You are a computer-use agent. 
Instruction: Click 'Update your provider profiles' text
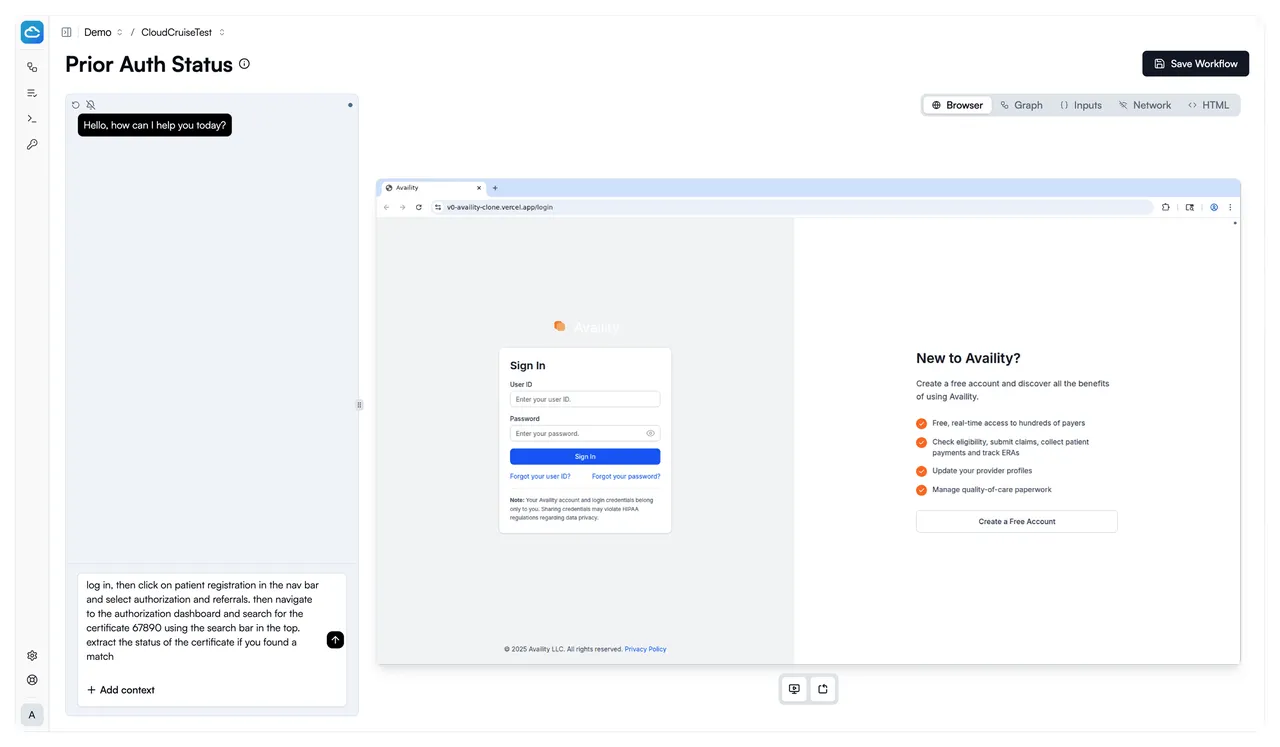982,471
